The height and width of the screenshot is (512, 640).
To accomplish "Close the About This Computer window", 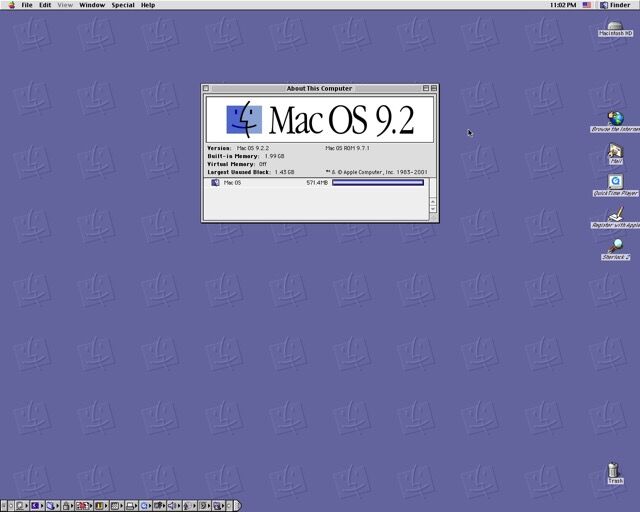I will [206, 88].
